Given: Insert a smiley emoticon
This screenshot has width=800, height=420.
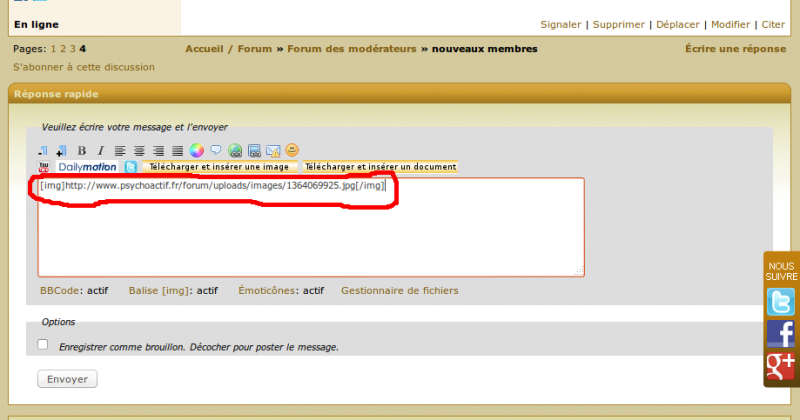Looking at the screenshot, I should click(x=292, y=151).
